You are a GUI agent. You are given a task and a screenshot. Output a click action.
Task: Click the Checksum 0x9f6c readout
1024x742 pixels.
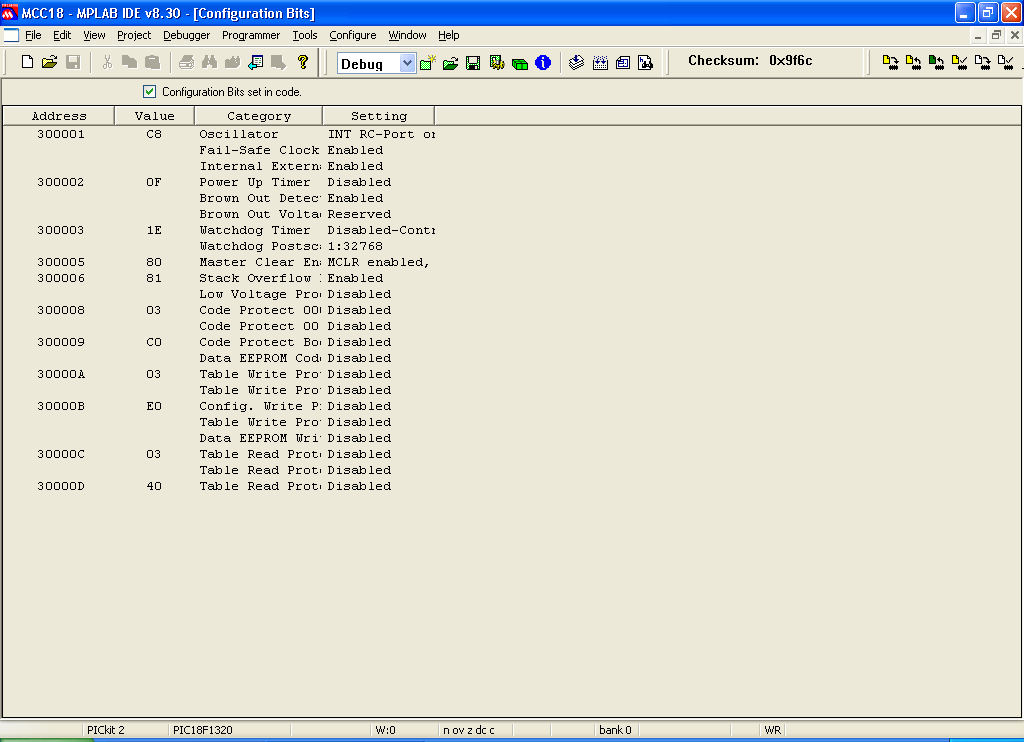point(750,61)
